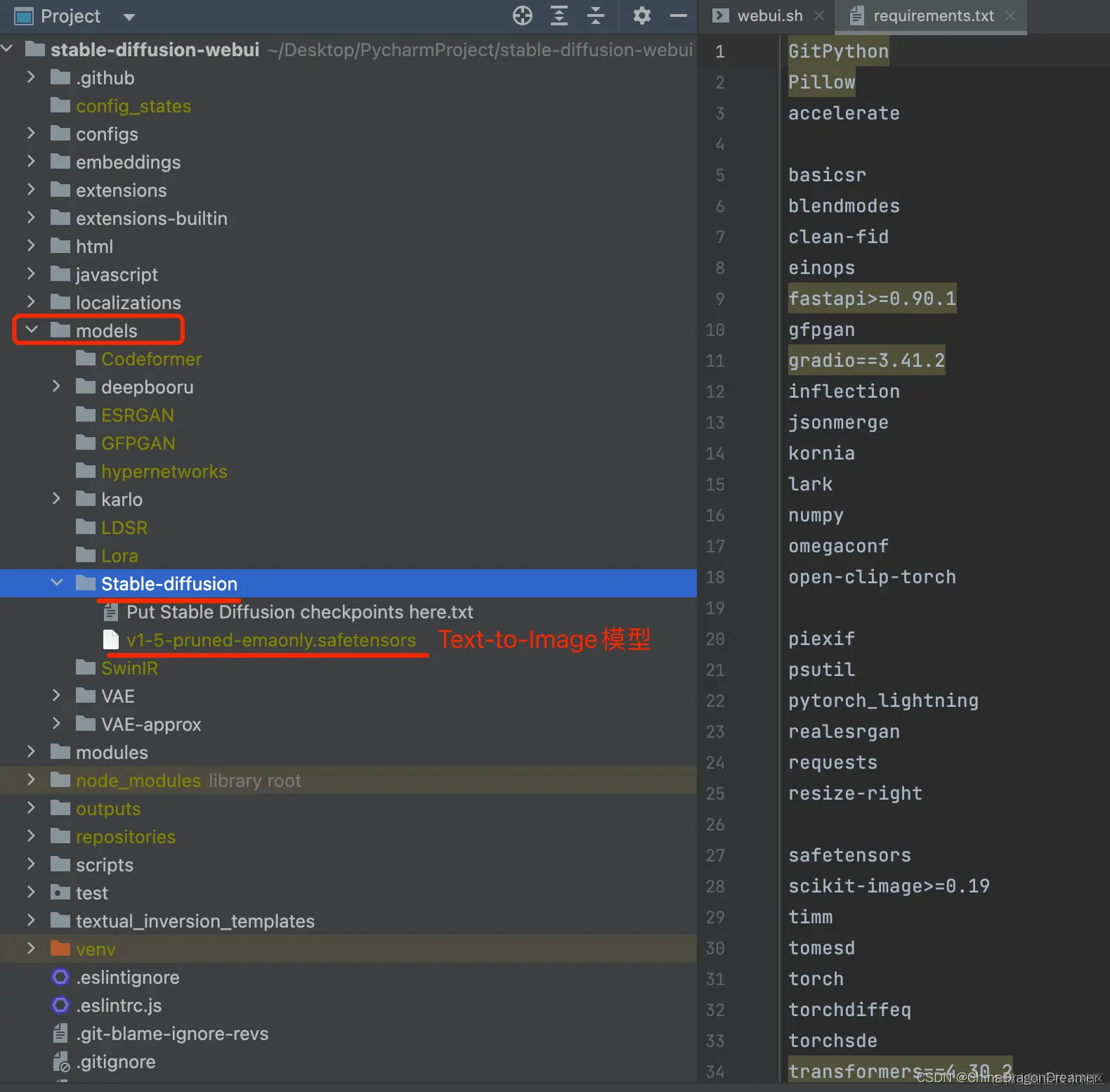Viewport: 1110px width, 1092px height.
Task: Click line number 20 in gutter
Action: (x=715, y=639)
